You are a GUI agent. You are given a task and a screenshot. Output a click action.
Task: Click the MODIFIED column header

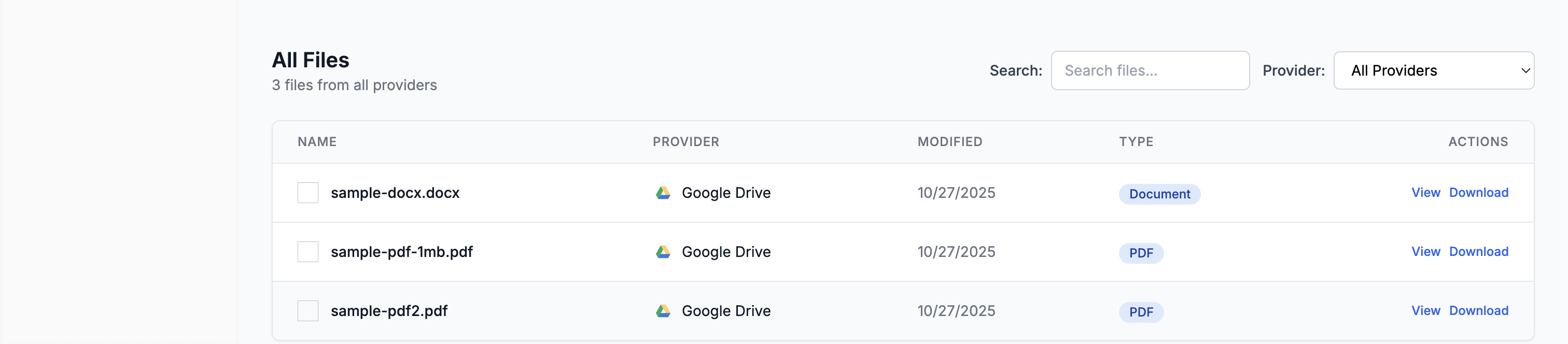pos(949,141)
